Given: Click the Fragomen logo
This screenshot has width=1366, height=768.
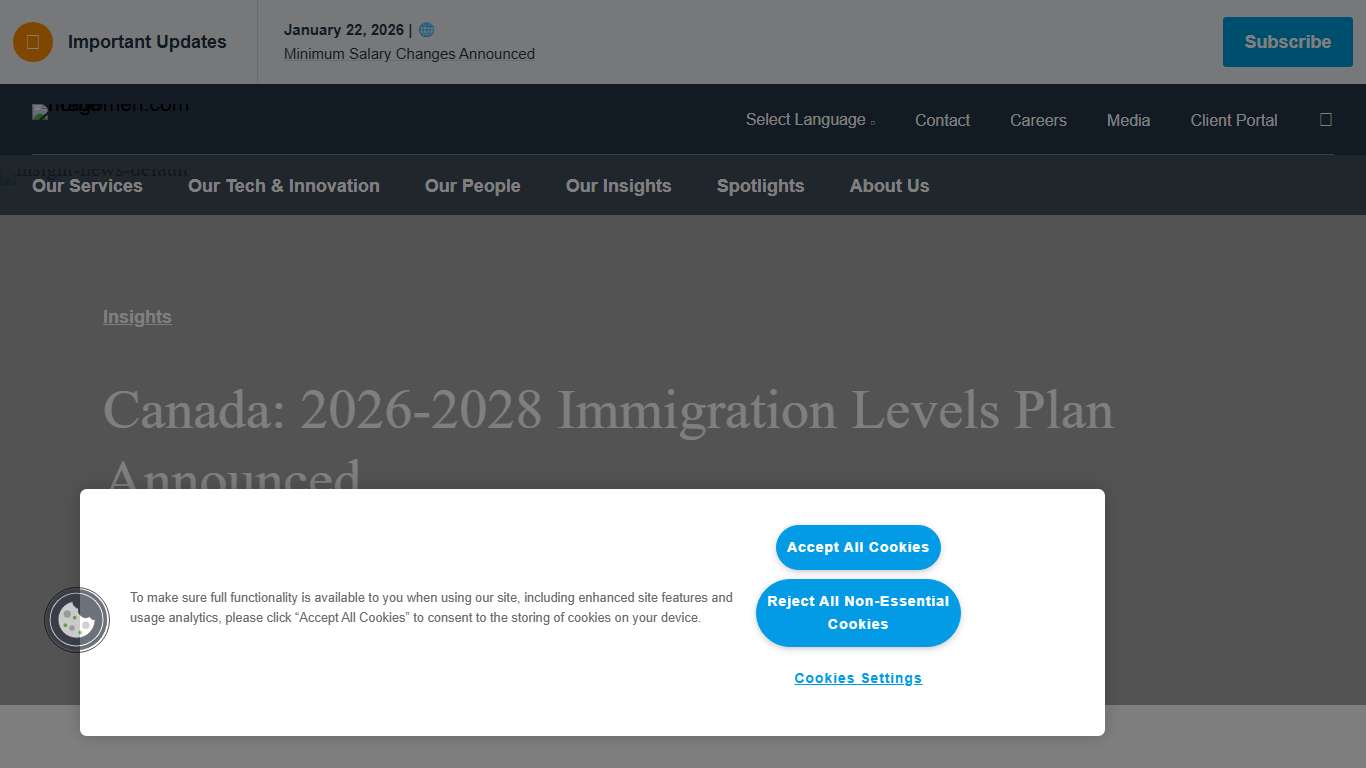Looking at the screenshot, I should tap(110, 111).
